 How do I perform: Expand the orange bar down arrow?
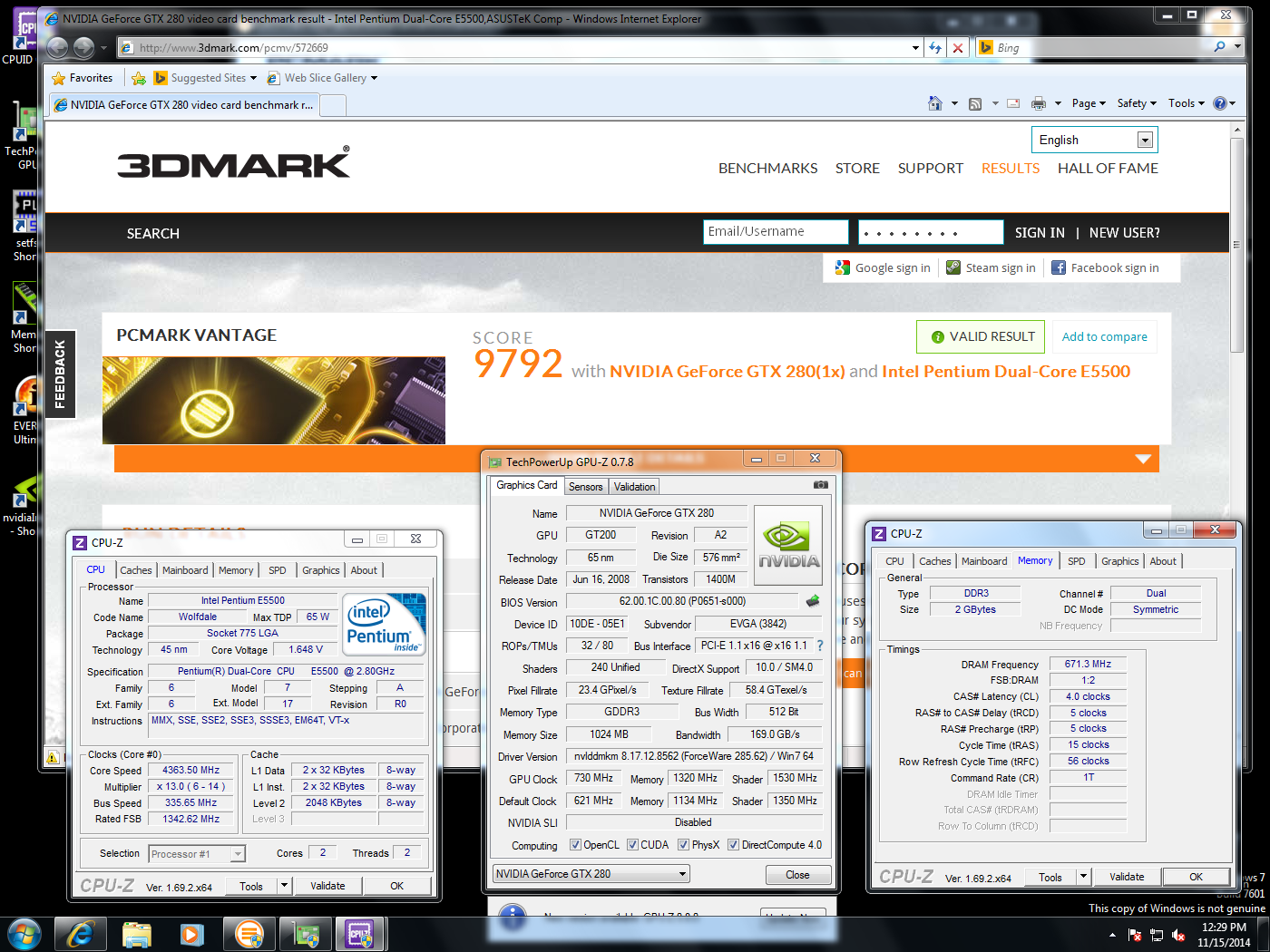pos(1143,459)
